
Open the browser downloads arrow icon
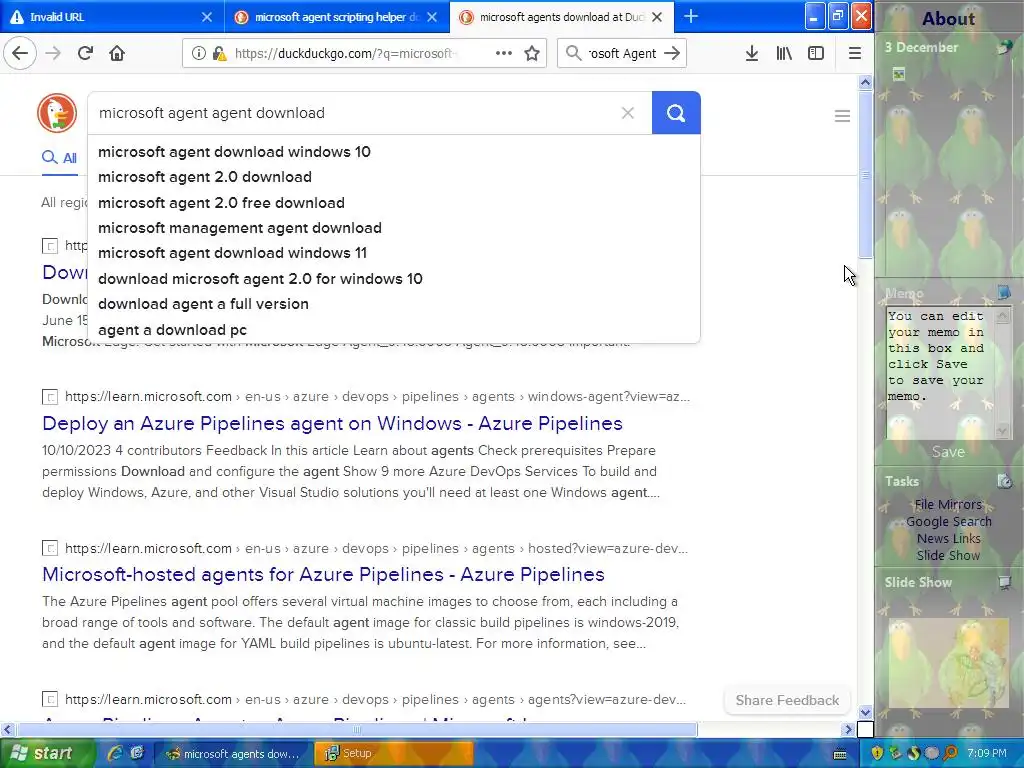point(752,54)
